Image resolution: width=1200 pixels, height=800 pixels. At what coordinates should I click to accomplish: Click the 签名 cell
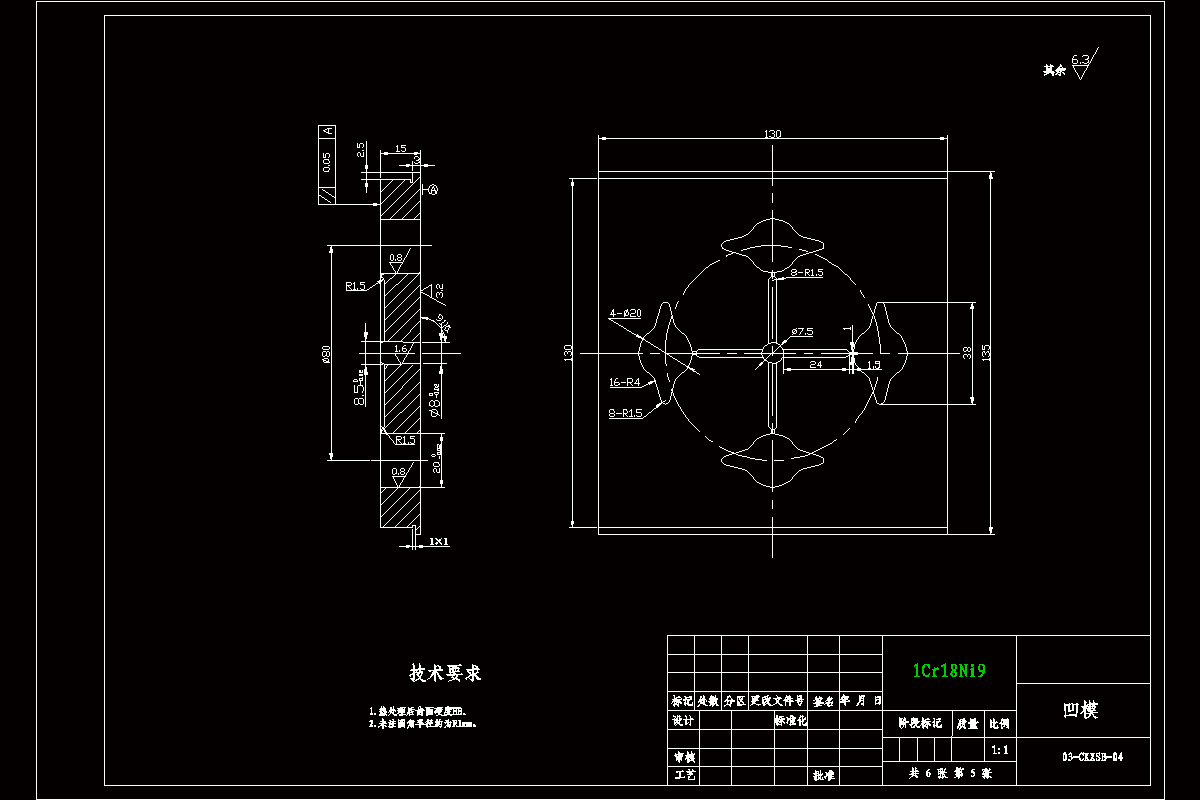coord(823,701)
